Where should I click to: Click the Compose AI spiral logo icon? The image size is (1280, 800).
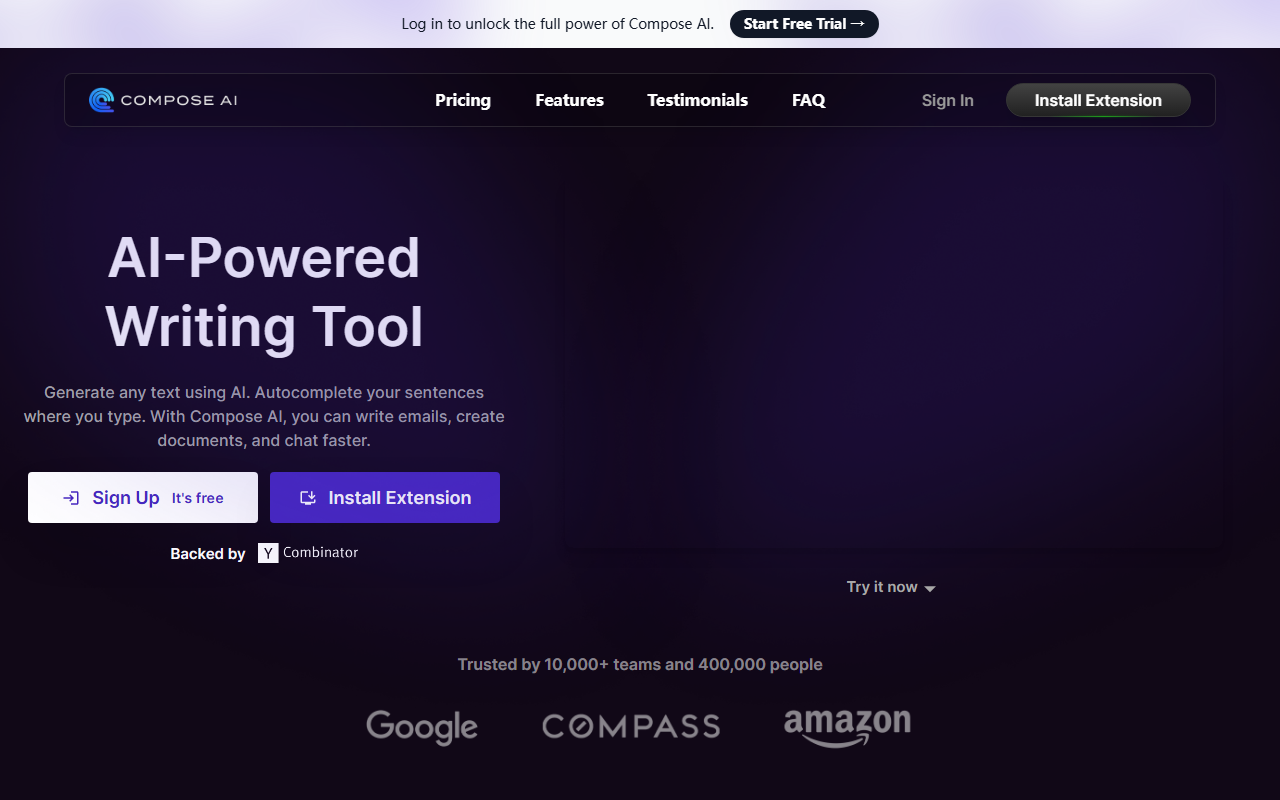(101, 100)
